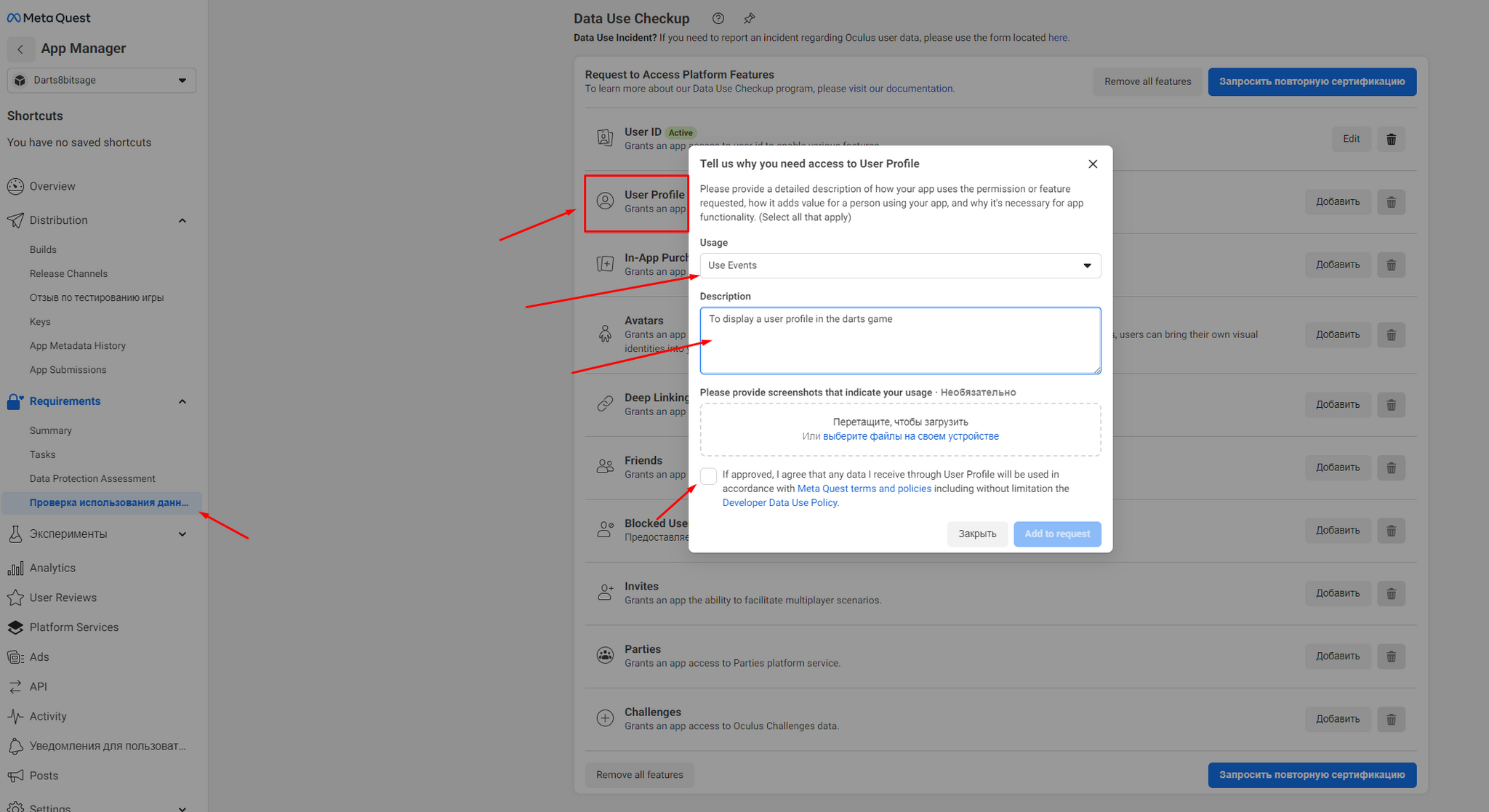Click the Analytics bar chart icon
Screen dimensions: 1489x812
coord(15,568)
